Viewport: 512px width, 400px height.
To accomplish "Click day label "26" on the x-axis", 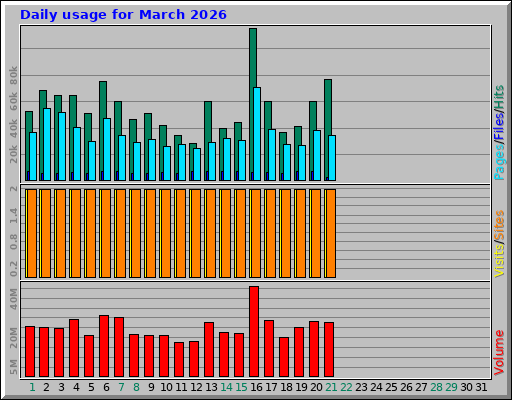I will click(x=406, y=387).
